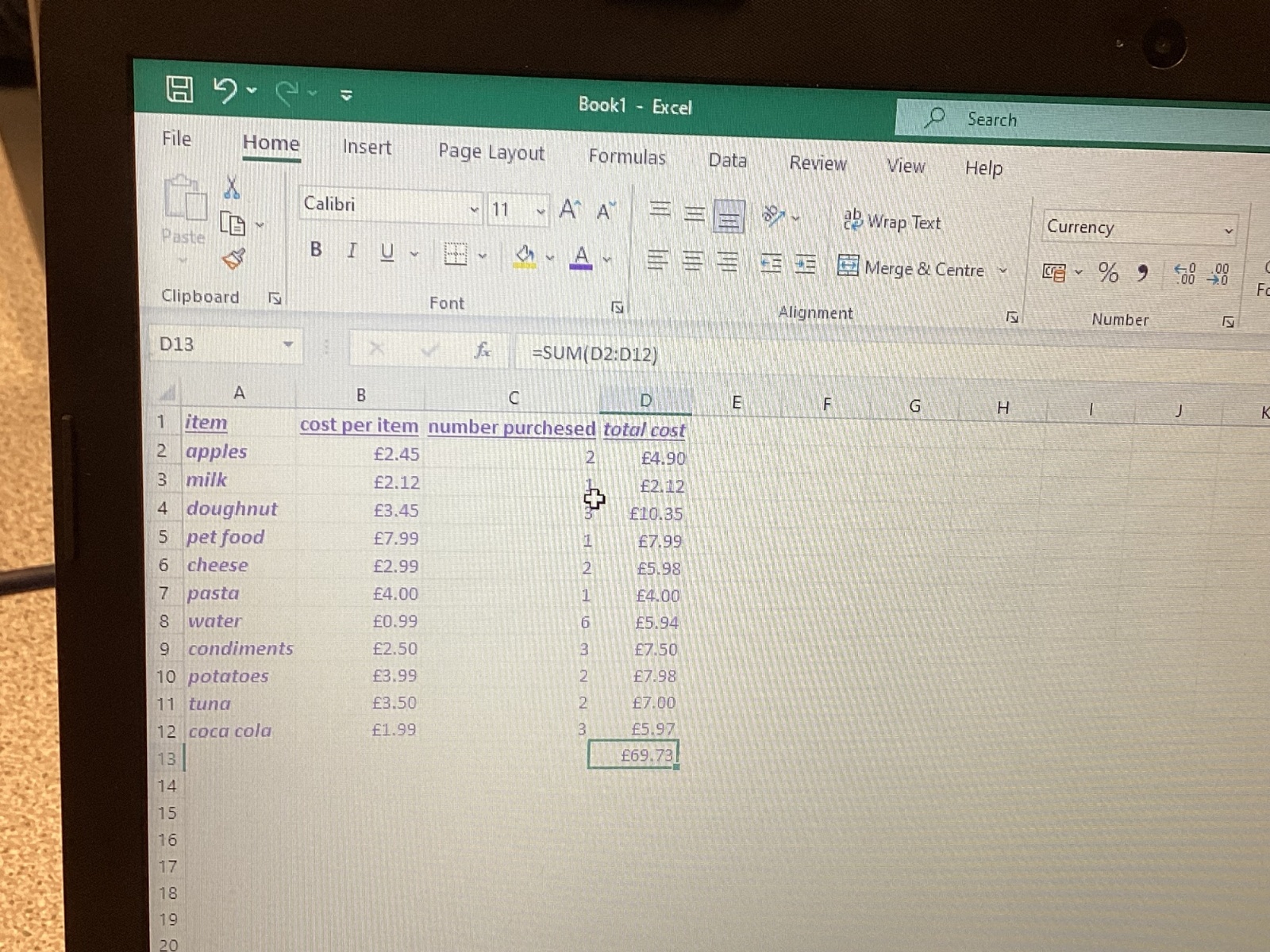Click the Increase Indent icon
The image size is (1270, 952).
point(805,263)
